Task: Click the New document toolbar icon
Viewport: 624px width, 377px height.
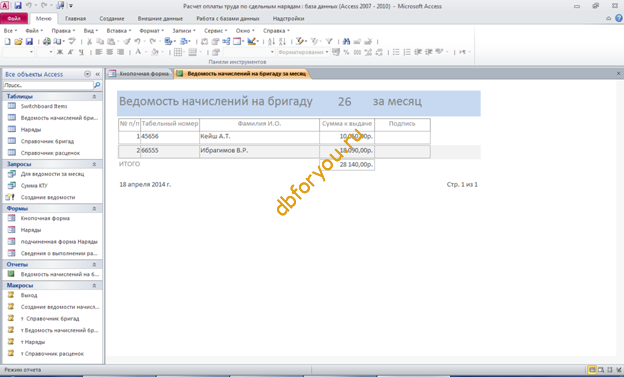Action: [8, 41]
